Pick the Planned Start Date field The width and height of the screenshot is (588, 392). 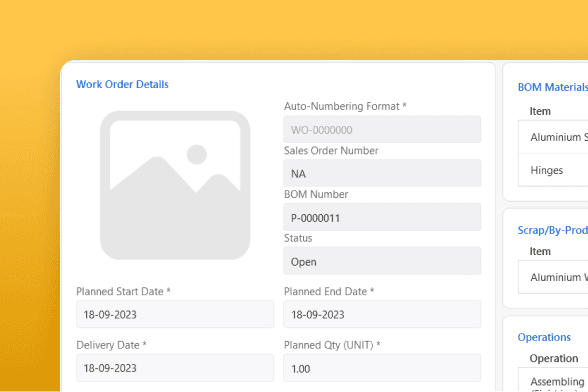tap(175, 314)
